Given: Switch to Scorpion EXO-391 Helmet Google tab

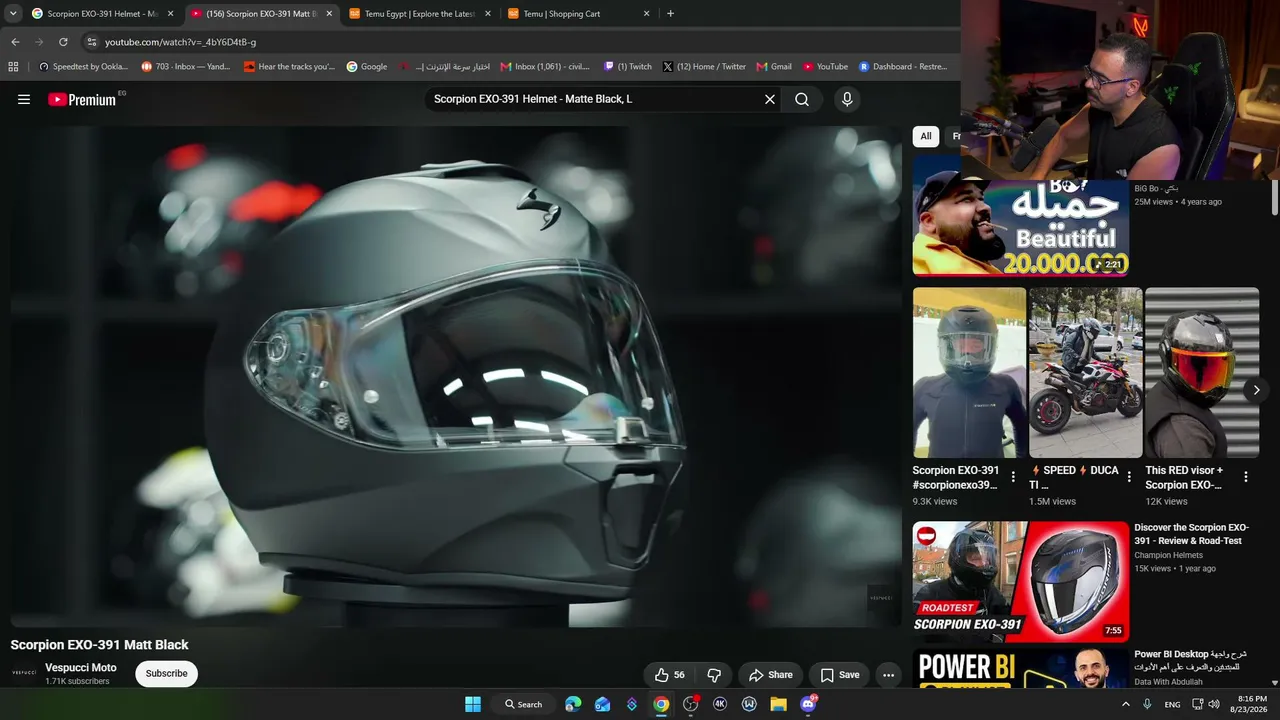Looking at the screenshot, I should [x=102, y=14].
